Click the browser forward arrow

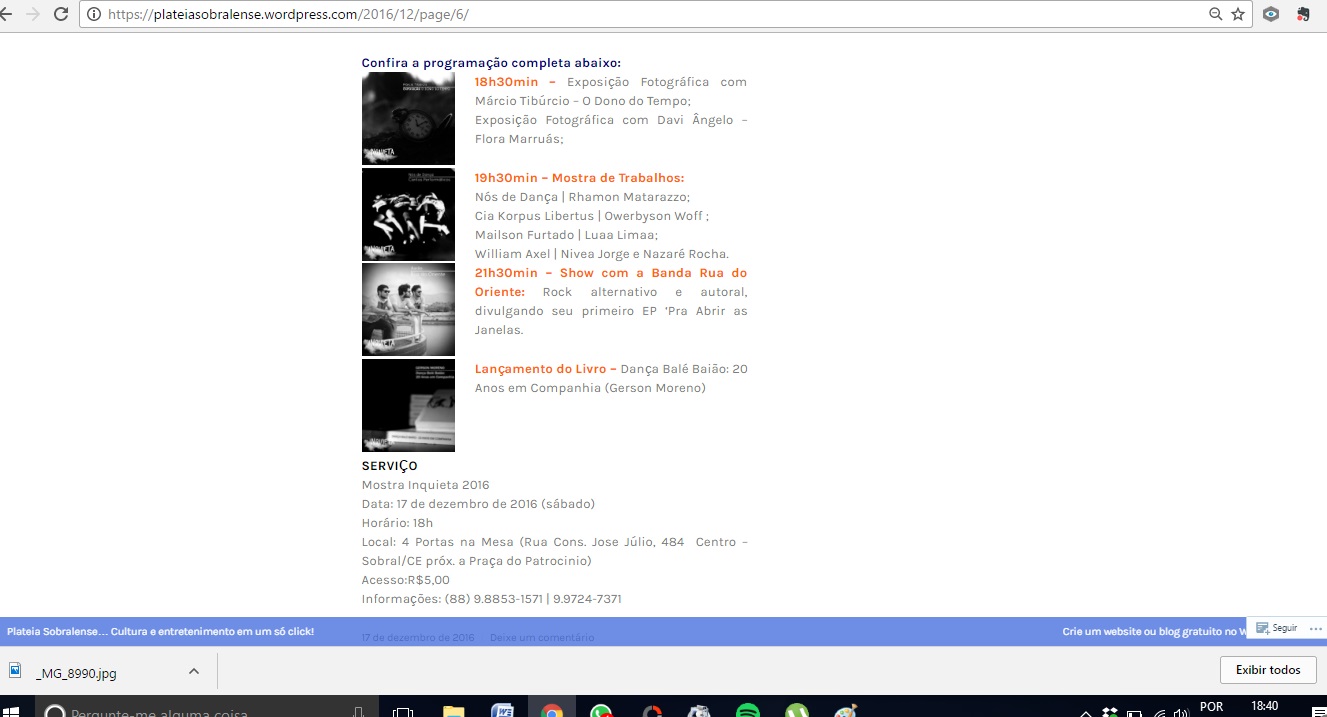pos(33,14)
